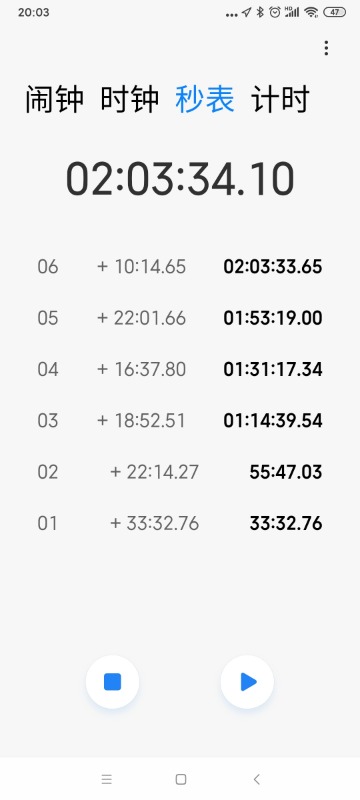Tap the alarm clock status icon
The width and height of the screenshot is (360, 800).
(x=275, y=12)
